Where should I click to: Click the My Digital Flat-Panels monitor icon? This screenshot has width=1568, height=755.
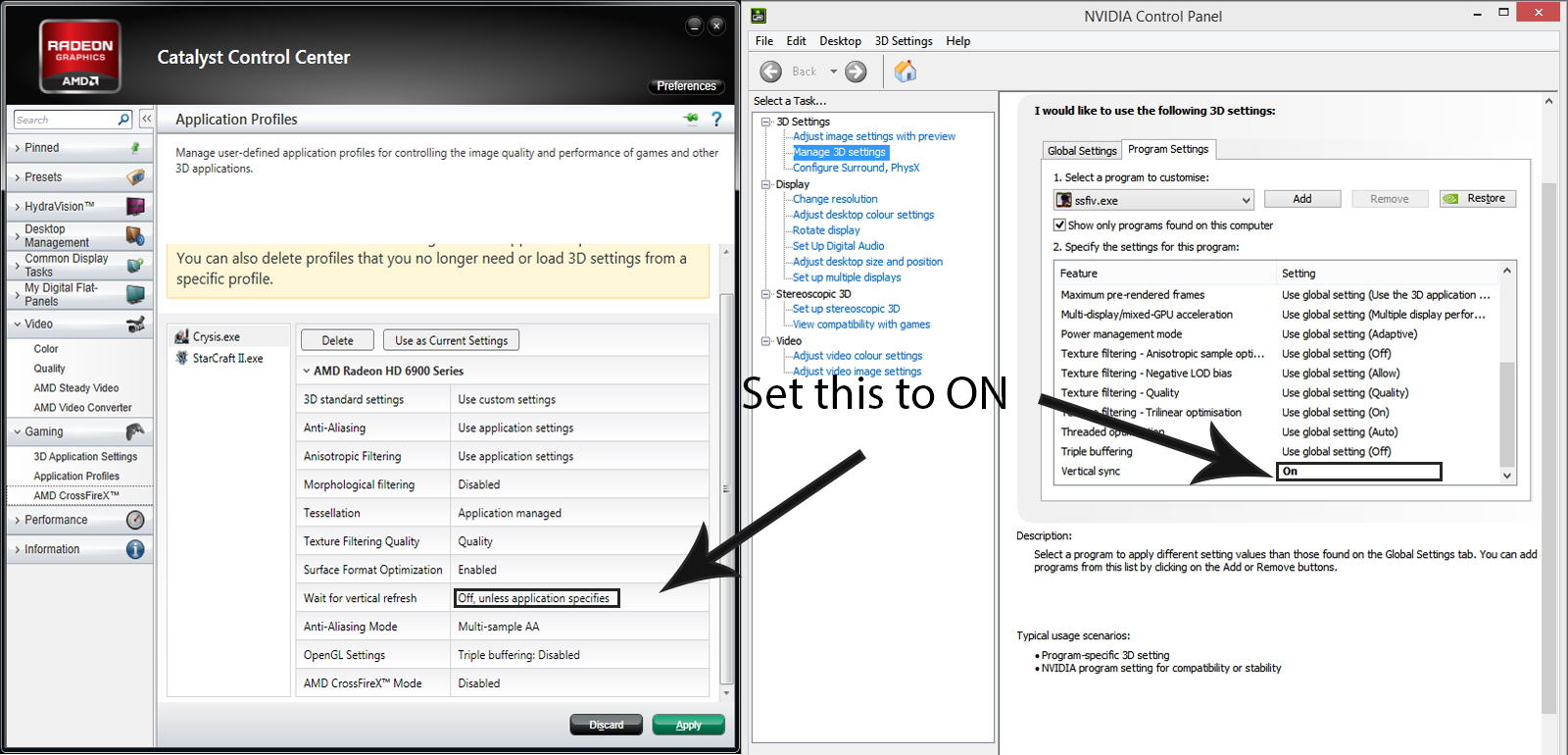pos(135,294)
